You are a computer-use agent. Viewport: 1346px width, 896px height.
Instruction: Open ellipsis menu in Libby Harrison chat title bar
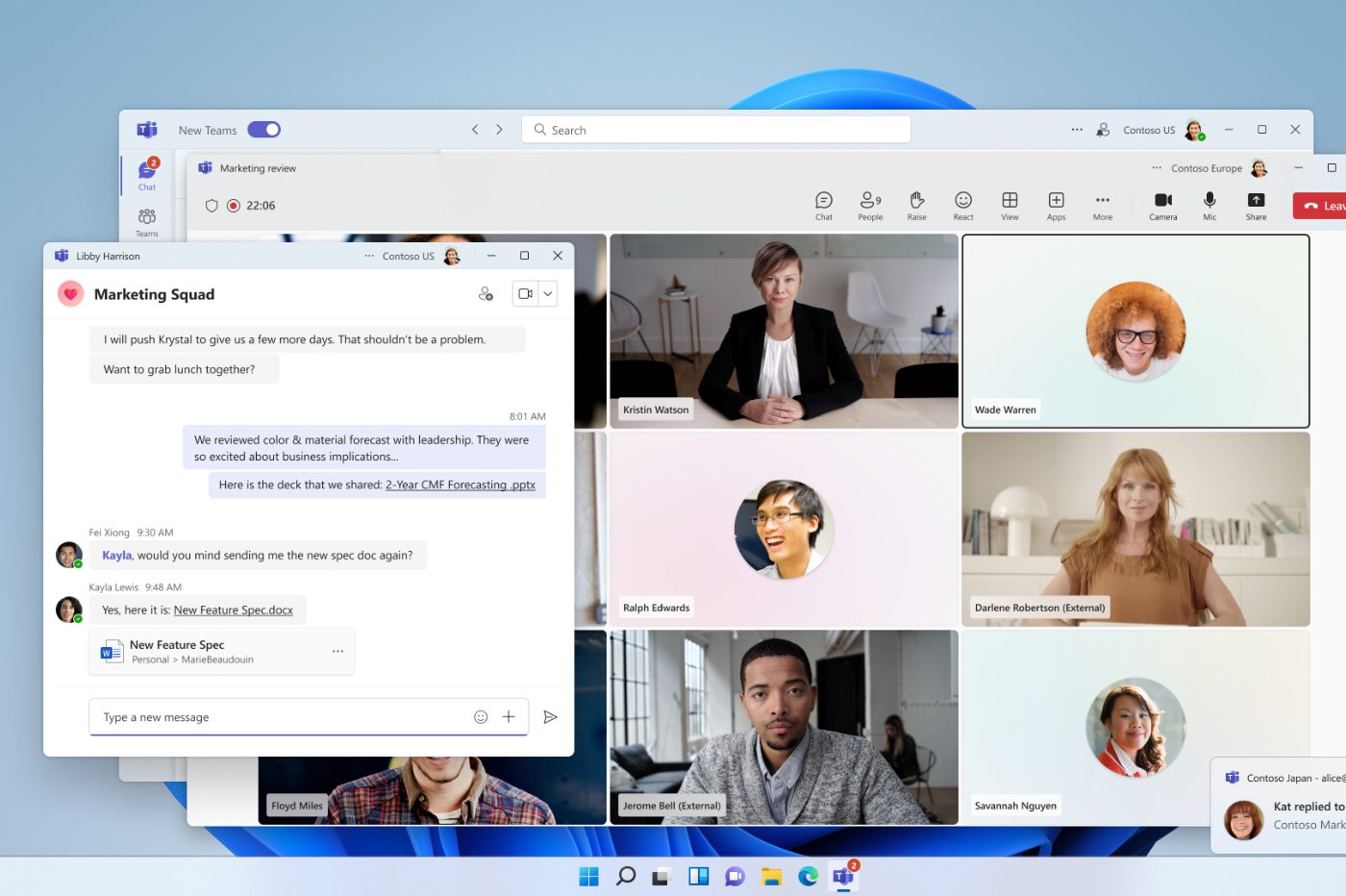click(x=369, y=256)
